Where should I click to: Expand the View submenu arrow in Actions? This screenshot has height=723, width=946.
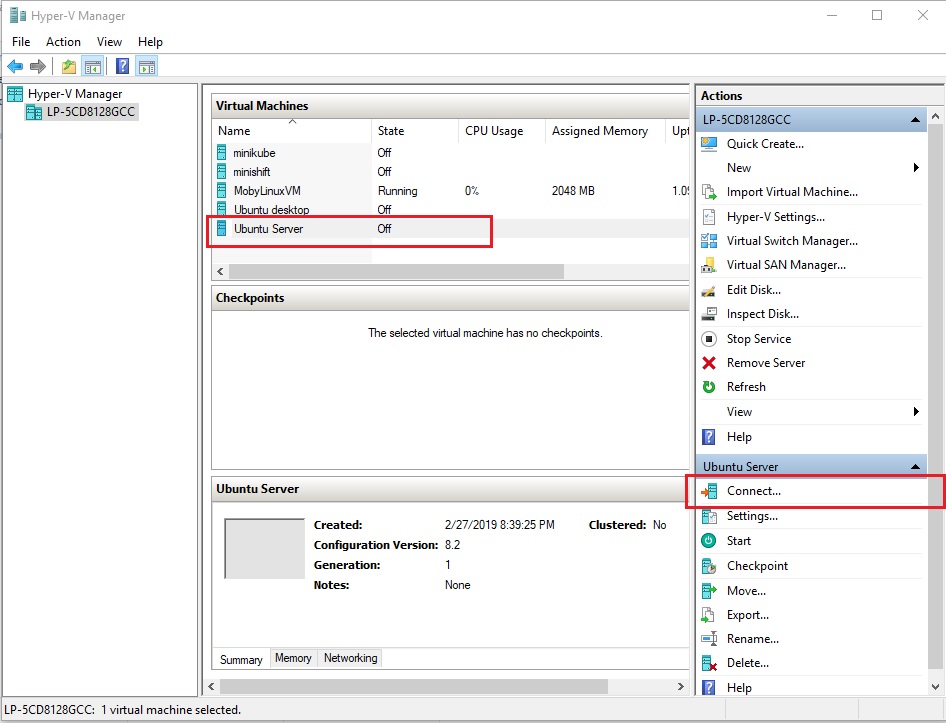point(916,412)
